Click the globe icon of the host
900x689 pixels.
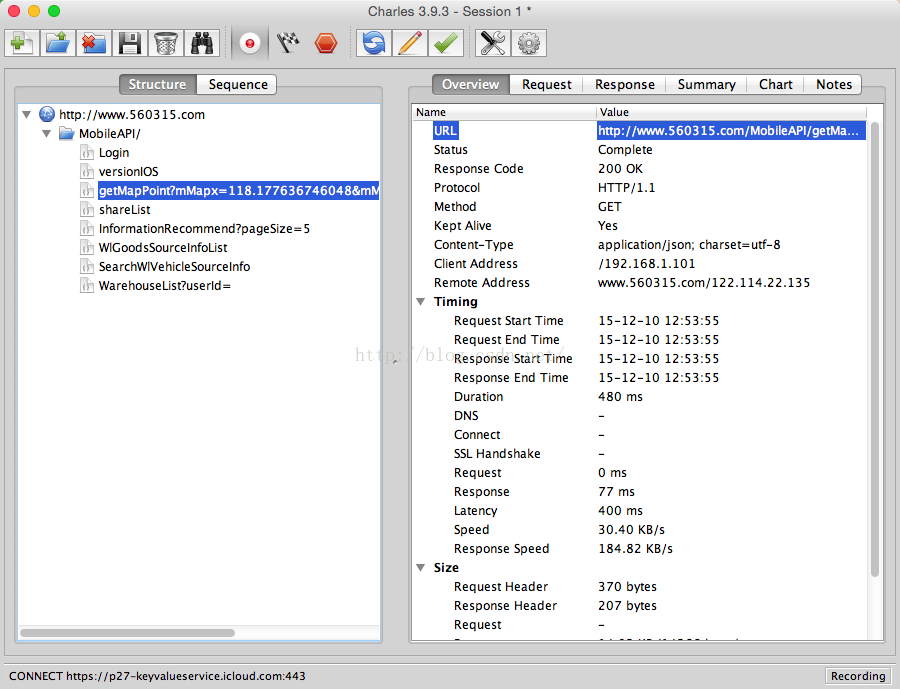coord(46,114)
